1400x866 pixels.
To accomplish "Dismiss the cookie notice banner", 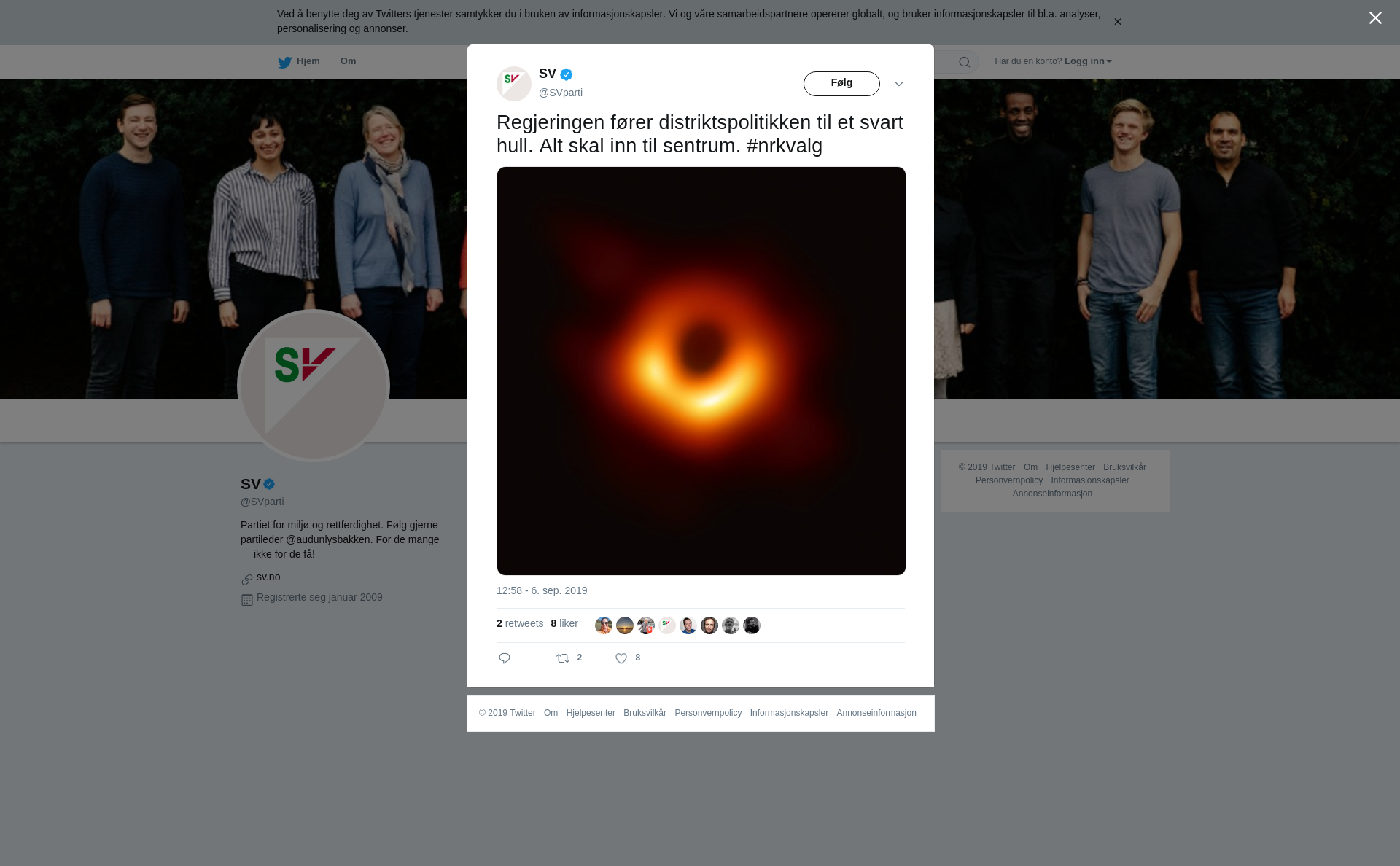I will [x=1117, y=22].
